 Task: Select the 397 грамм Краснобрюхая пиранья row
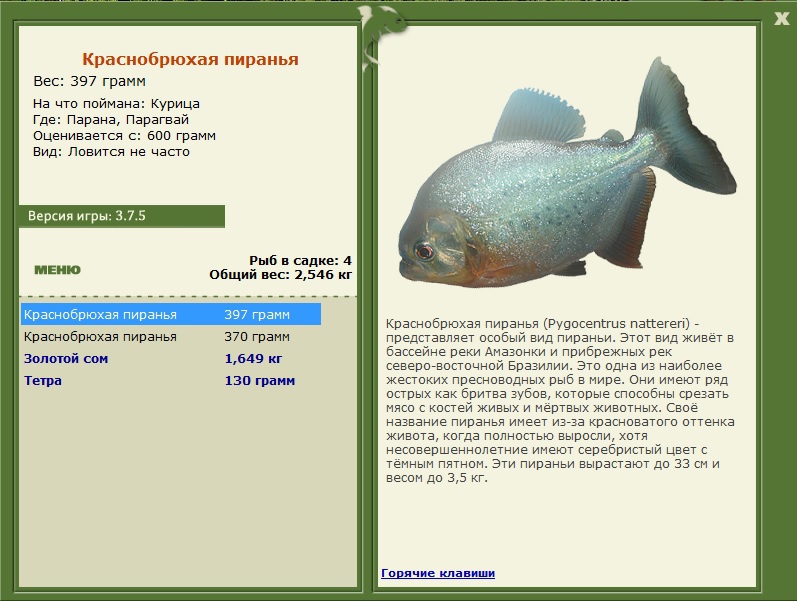click(171, 314)
